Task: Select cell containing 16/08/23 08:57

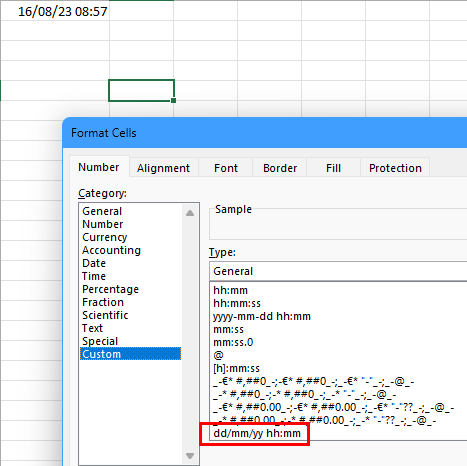Action: tap(55, 11)
